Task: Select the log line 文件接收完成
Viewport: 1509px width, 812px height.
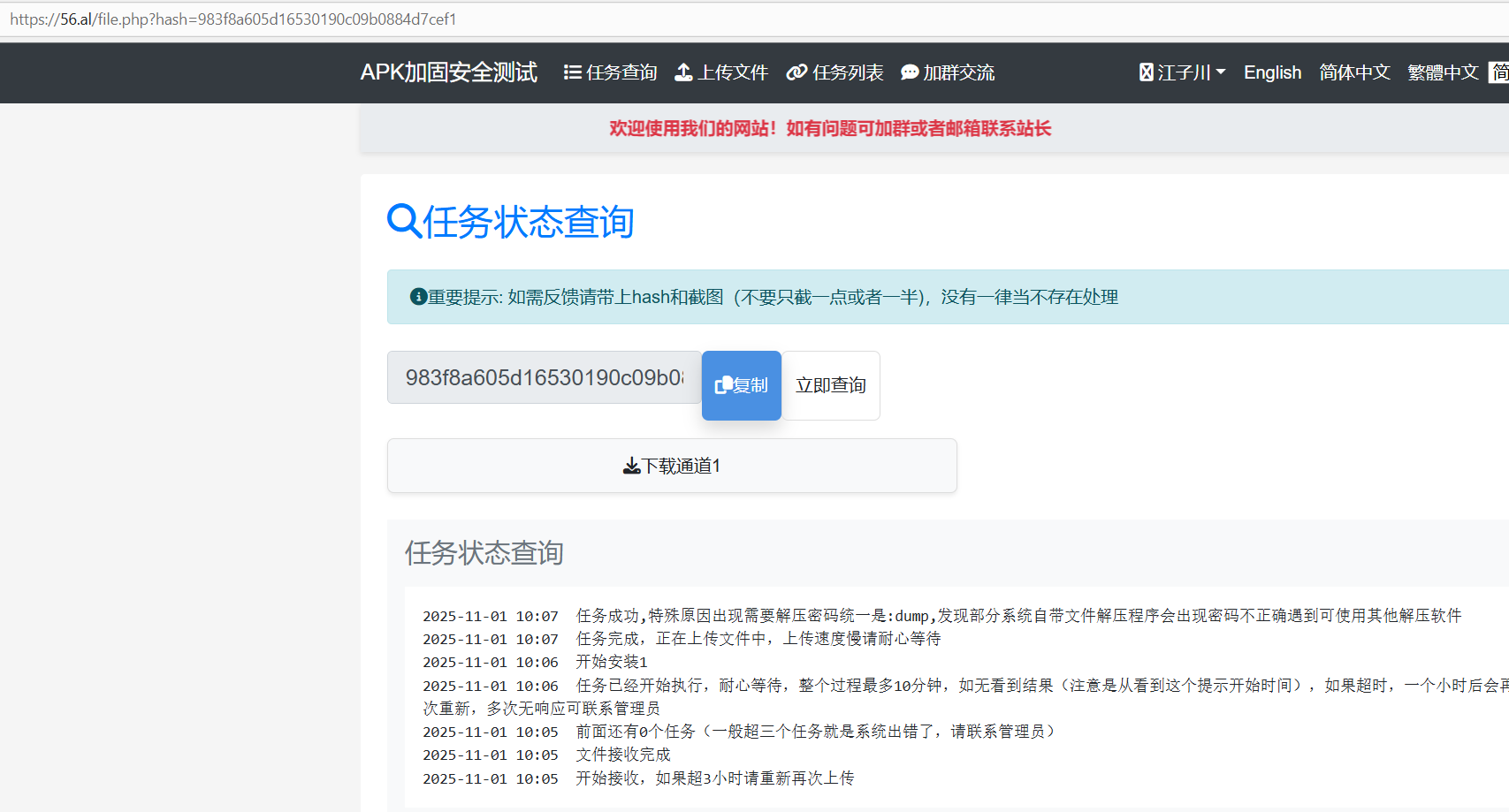Action: (x=546, y=755)
